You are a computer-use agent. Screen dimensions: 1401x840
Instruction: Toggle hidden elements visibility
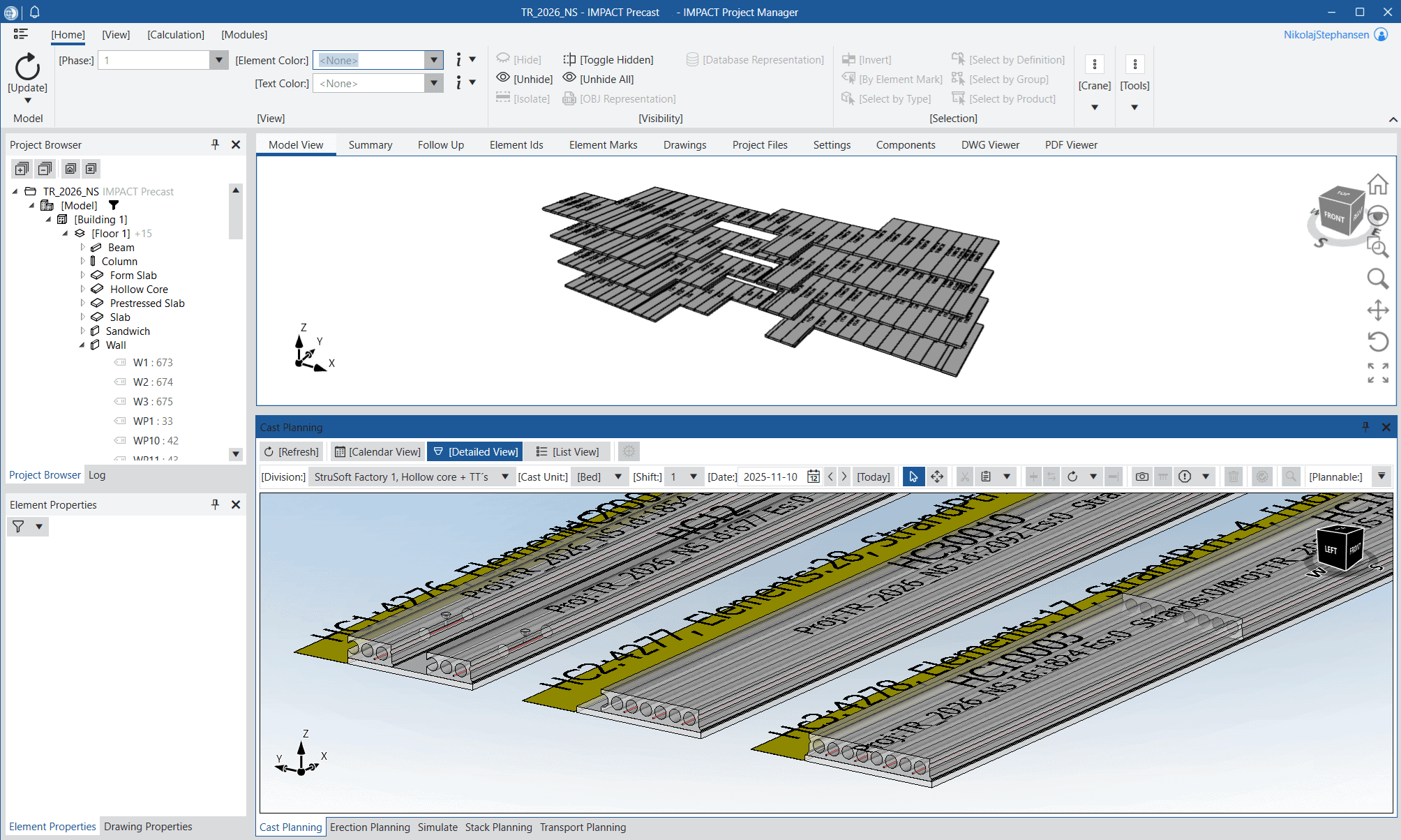608,60
